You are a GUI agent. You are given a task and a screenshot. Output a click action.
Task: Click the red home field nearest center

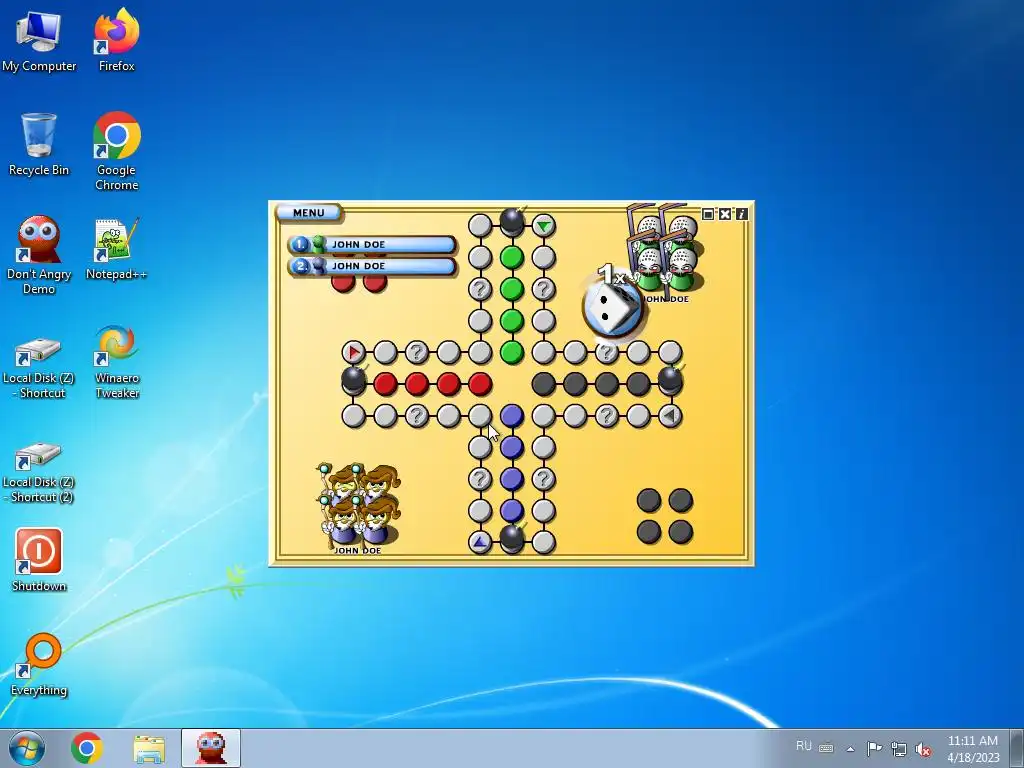pyautogui.click(x=480, y=384)
